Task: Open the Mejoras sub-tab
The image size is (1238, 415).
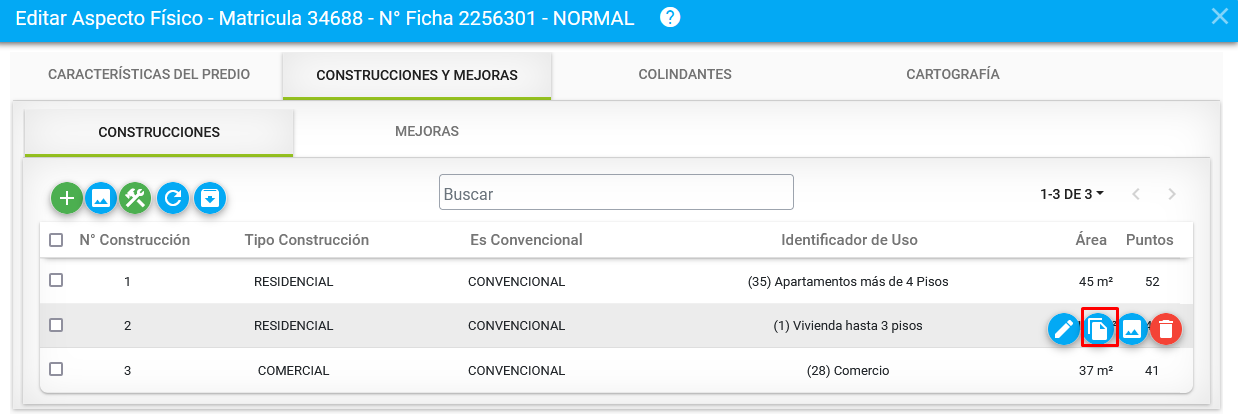Action: (x=427, y=131)
